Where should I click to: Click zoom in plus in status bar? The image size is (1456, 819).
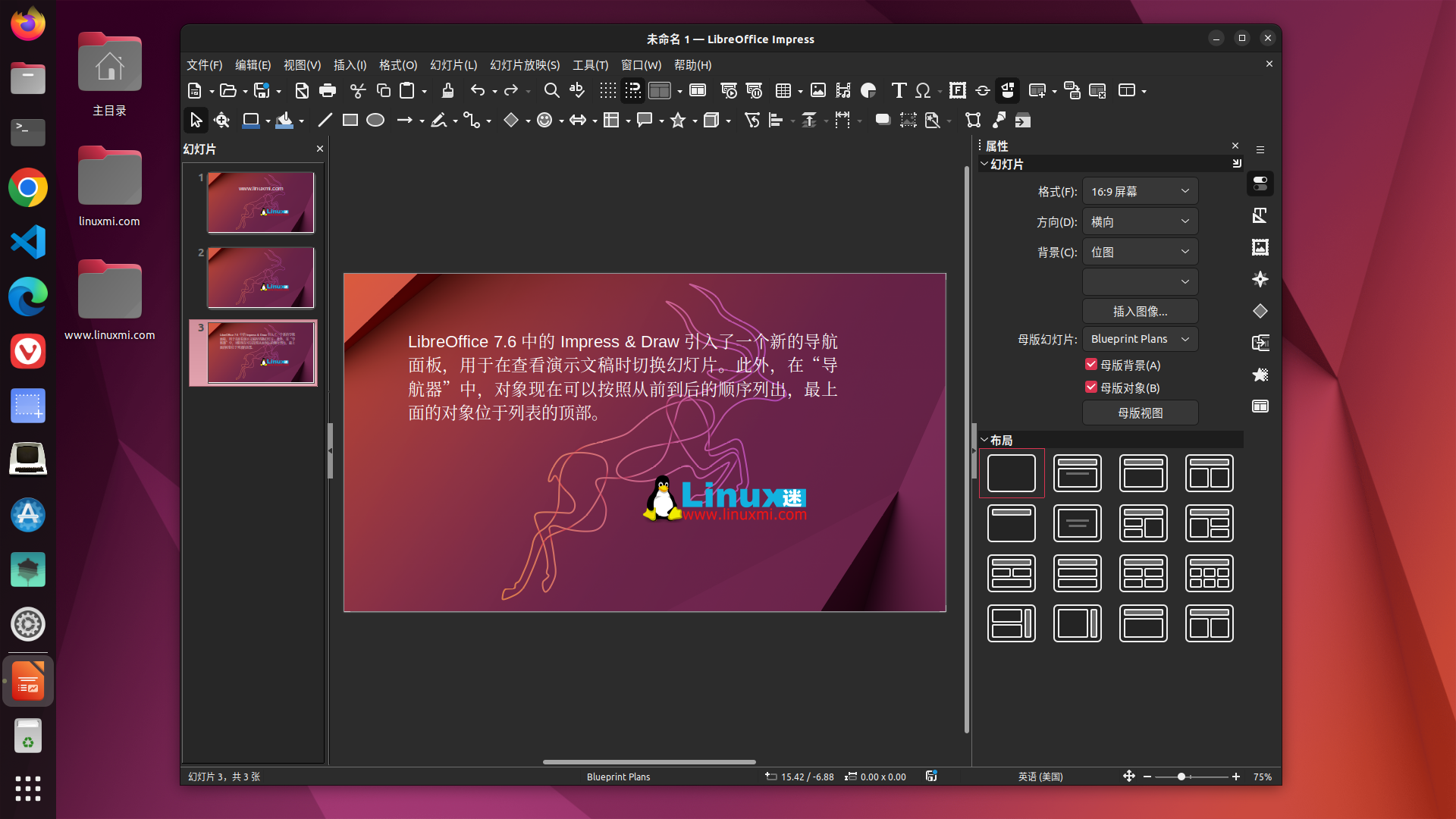tap(1236, 777)
